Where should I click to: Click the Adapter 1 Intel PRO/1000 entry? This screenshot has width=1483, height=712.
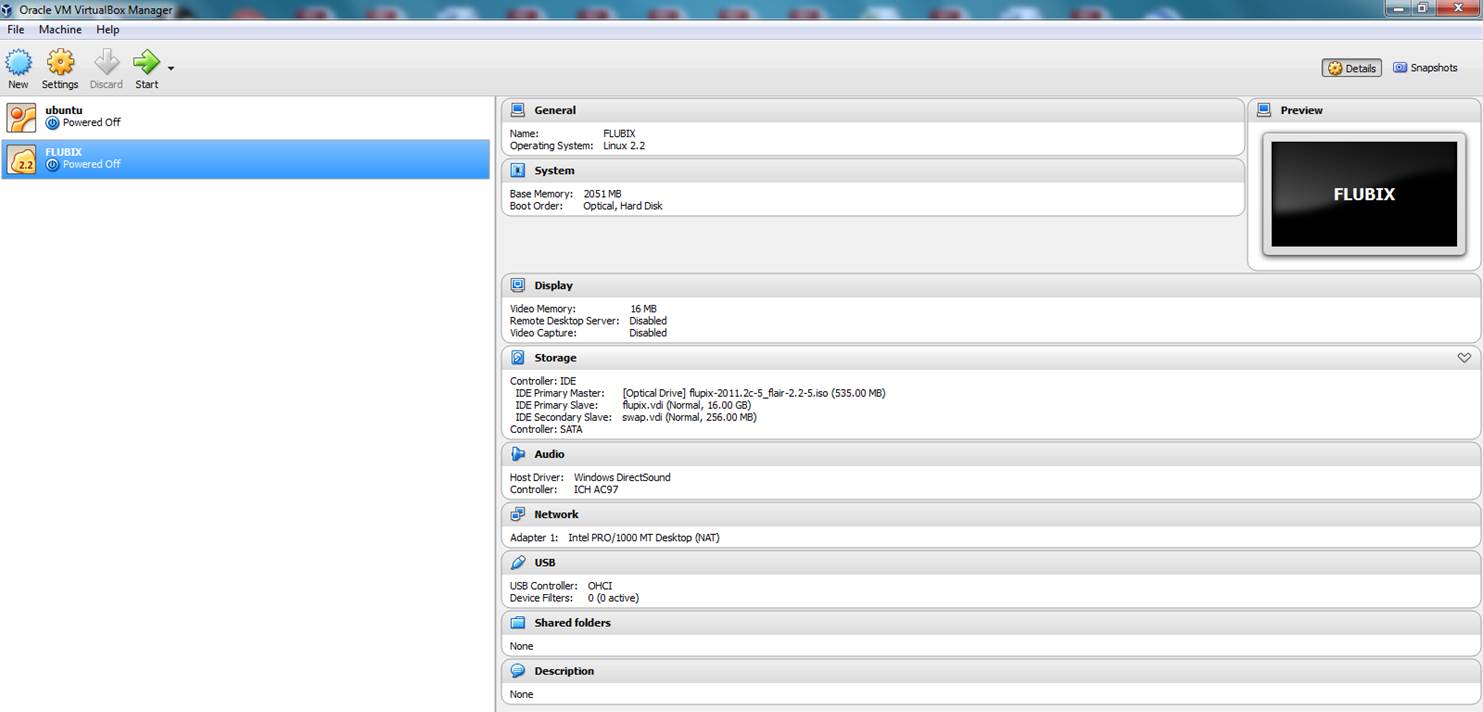point(643,538)
